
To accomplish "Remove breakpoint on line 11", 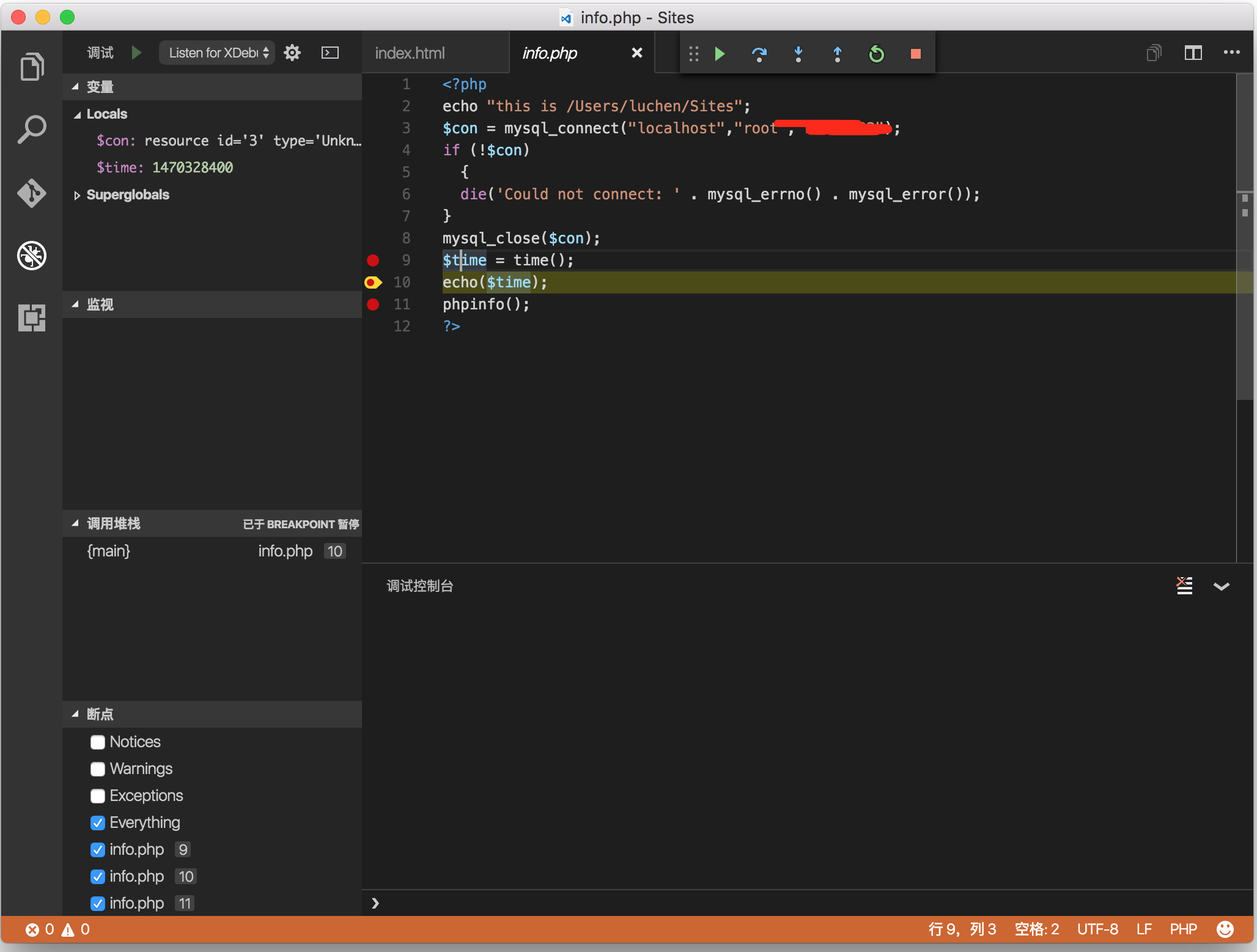I will [373, 304].
